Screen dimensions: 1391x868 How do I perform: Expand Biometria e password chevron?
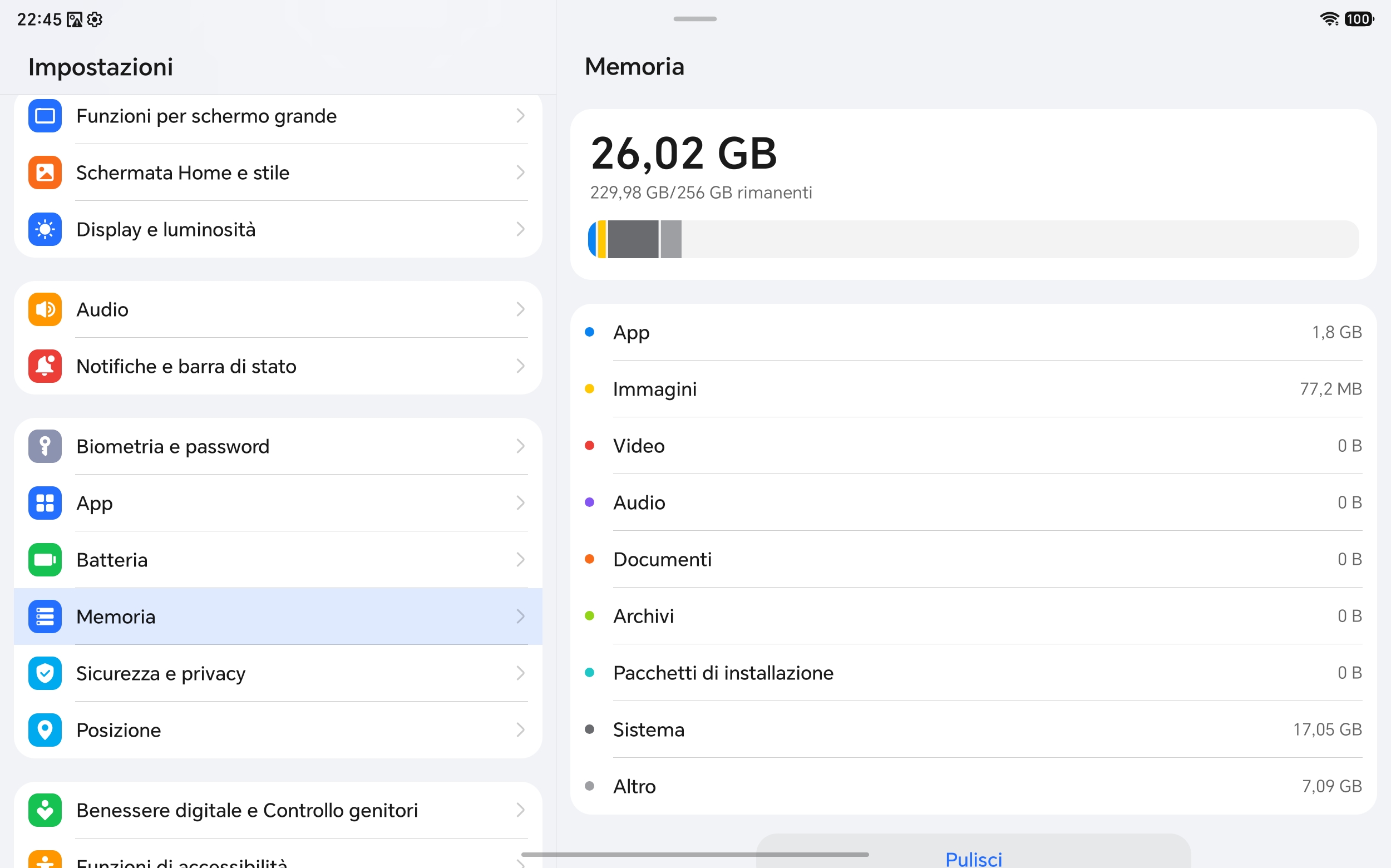520,446
